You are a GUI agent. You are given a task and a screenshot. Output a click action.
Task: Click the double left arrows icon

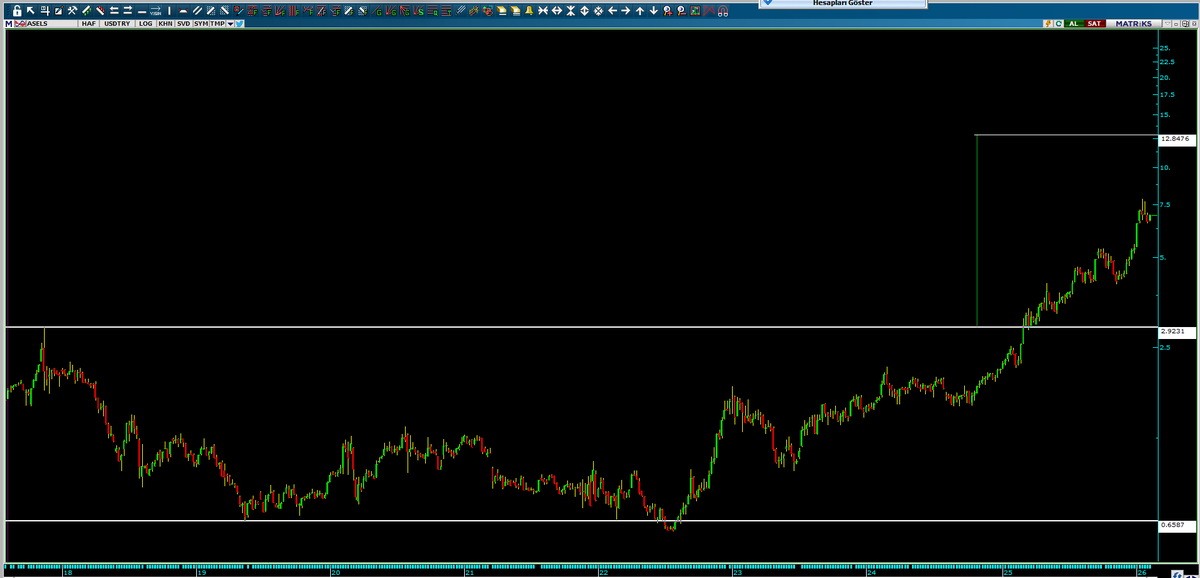click(114, 11)
